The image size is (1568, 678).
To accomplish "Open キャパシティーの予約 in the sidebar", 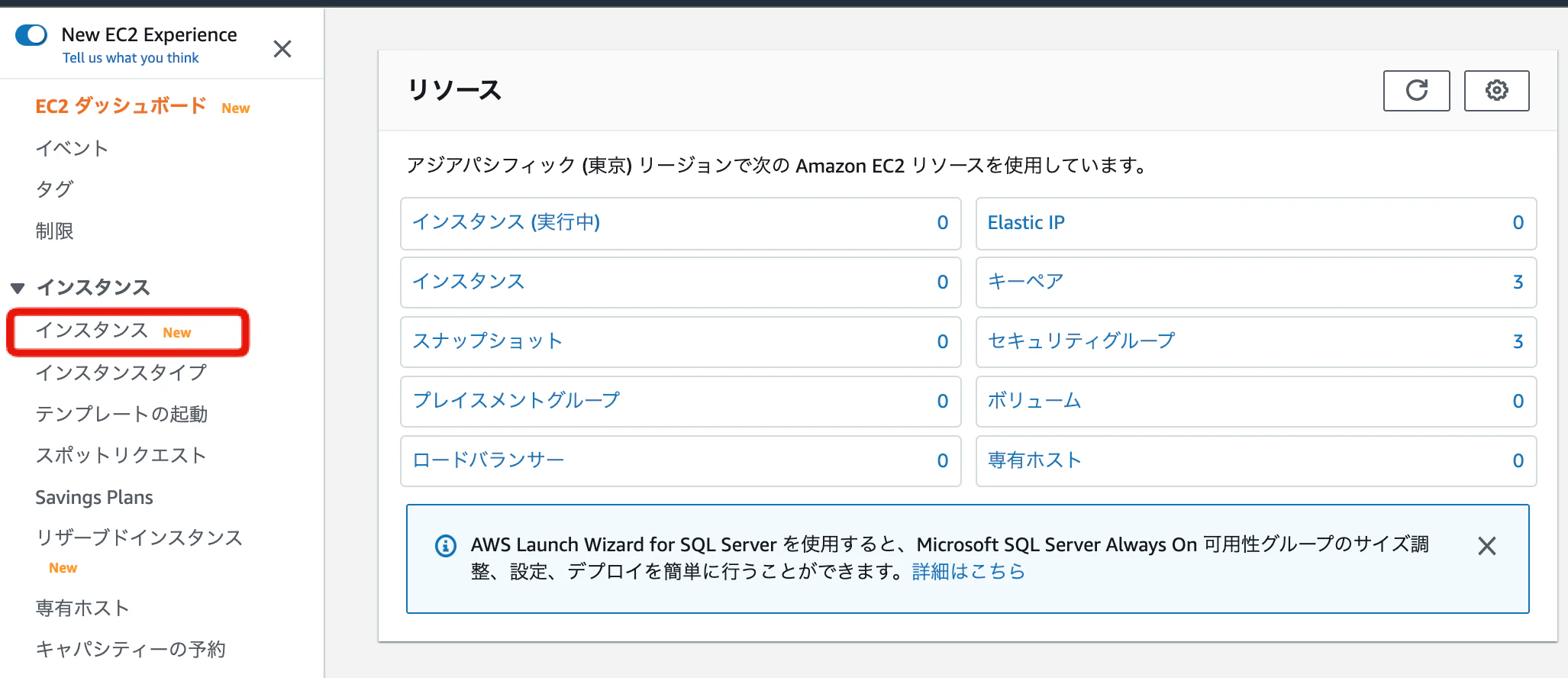I will coord(131,649).
